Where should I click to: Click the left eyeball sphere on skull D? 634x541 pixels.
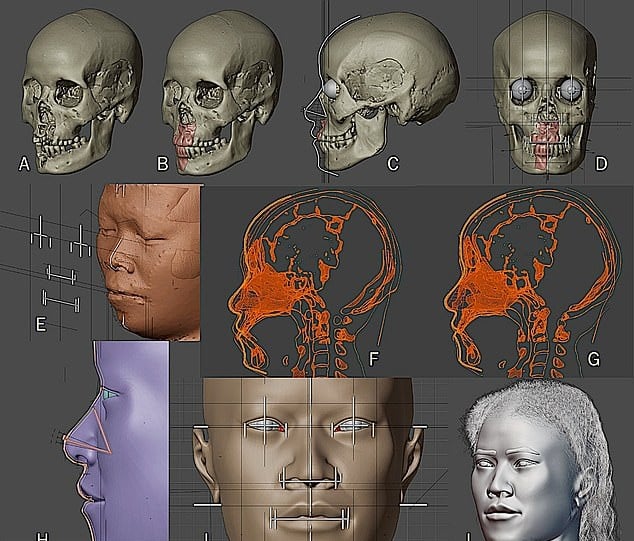[x=520, y=89]
